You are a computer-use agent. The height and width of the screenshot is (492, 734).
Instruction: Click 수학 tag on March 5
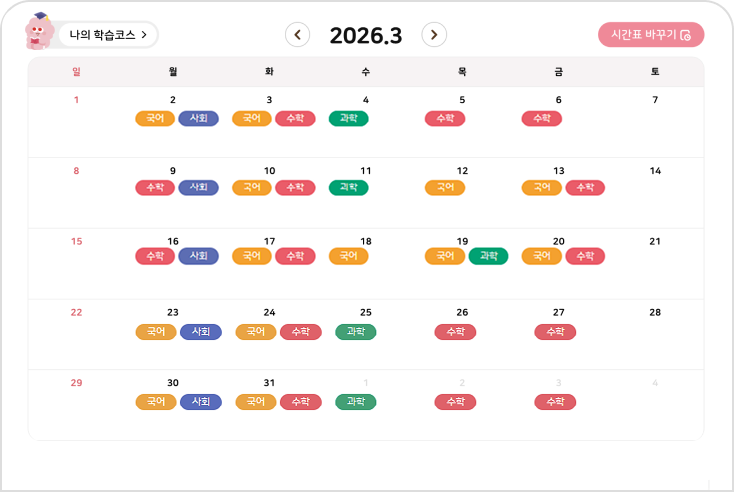tap(445, 118)
